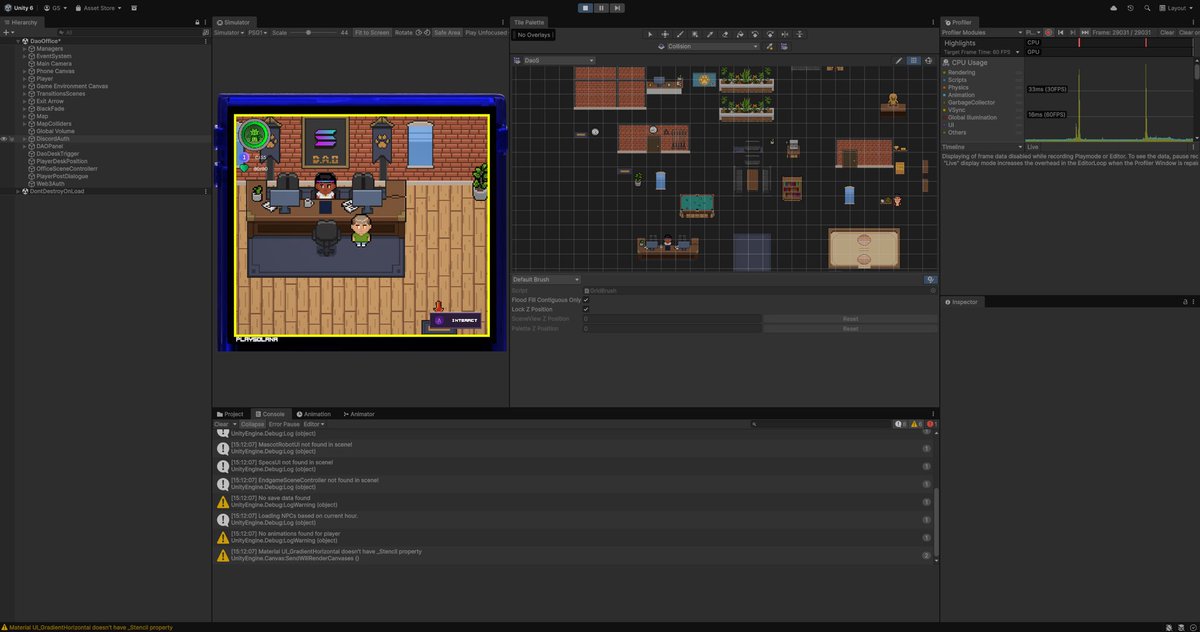This screenshot has width=1200, height=632.
Task: Click the Console search field
Action: point(820,424)
